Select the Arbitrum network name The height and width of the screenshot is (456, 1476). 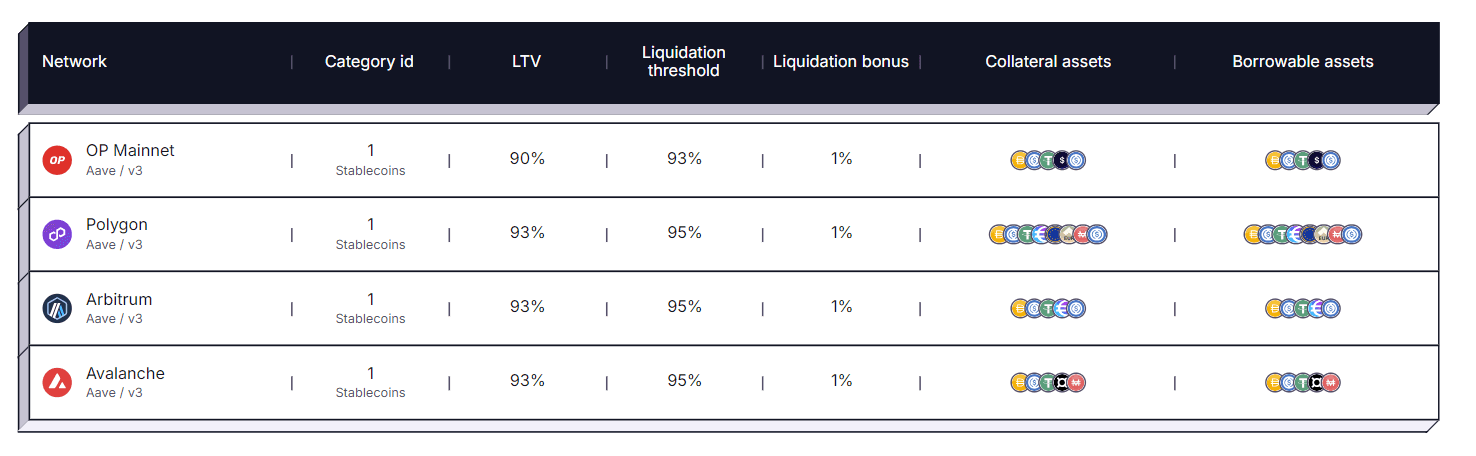tap(119, 299)
